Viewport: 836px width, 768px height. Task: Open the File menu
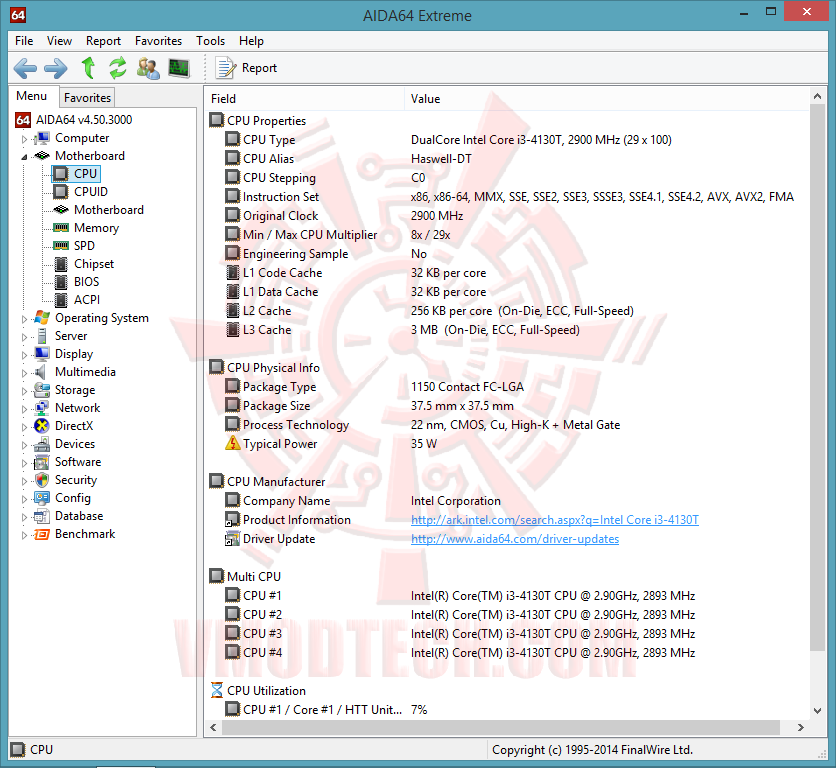24,41
